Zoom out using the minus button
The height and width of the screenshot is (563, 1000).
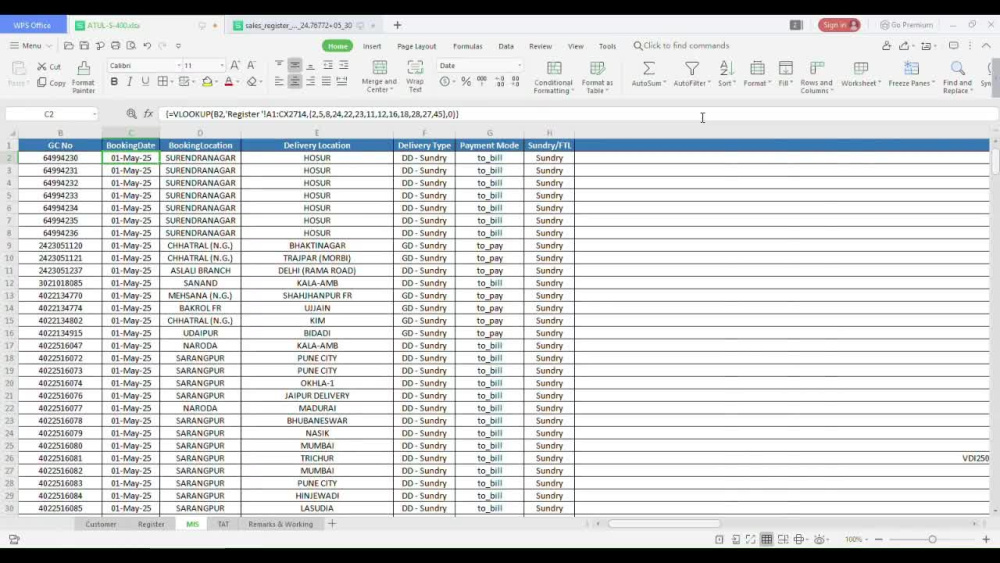tap(879, 539)
